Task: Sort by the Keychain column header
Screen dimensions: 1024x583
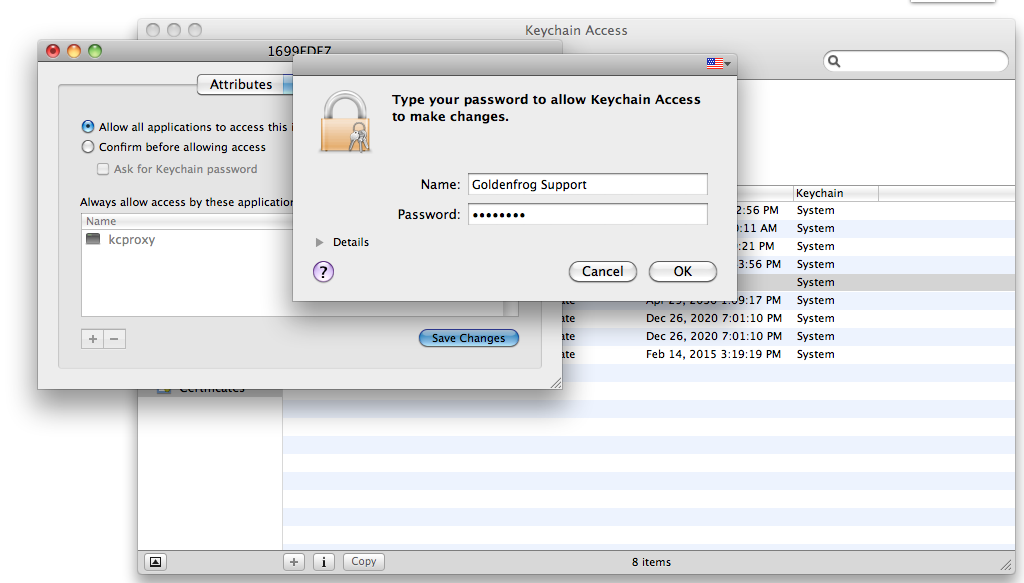Action: [x=836, y=193]
